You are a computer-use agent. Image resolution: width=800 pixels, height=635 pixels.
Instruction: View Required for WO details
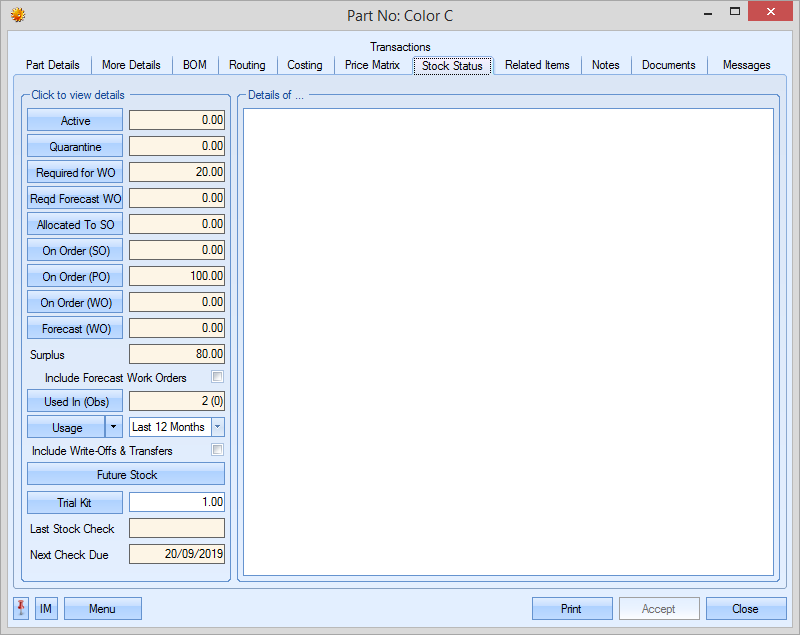75,173
